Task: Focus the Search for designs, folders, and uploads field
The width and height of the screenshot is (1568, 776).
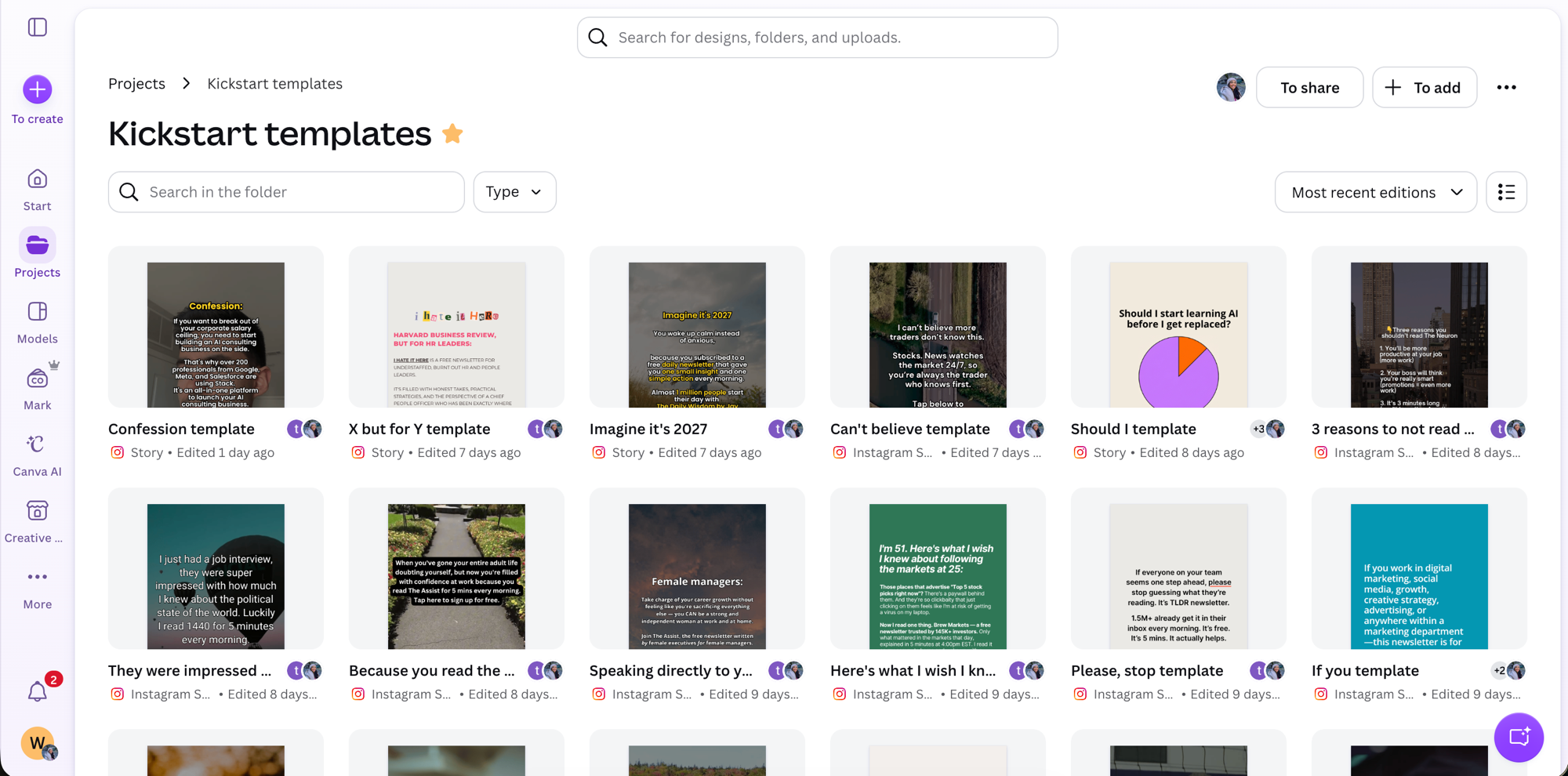Action: 818,38
